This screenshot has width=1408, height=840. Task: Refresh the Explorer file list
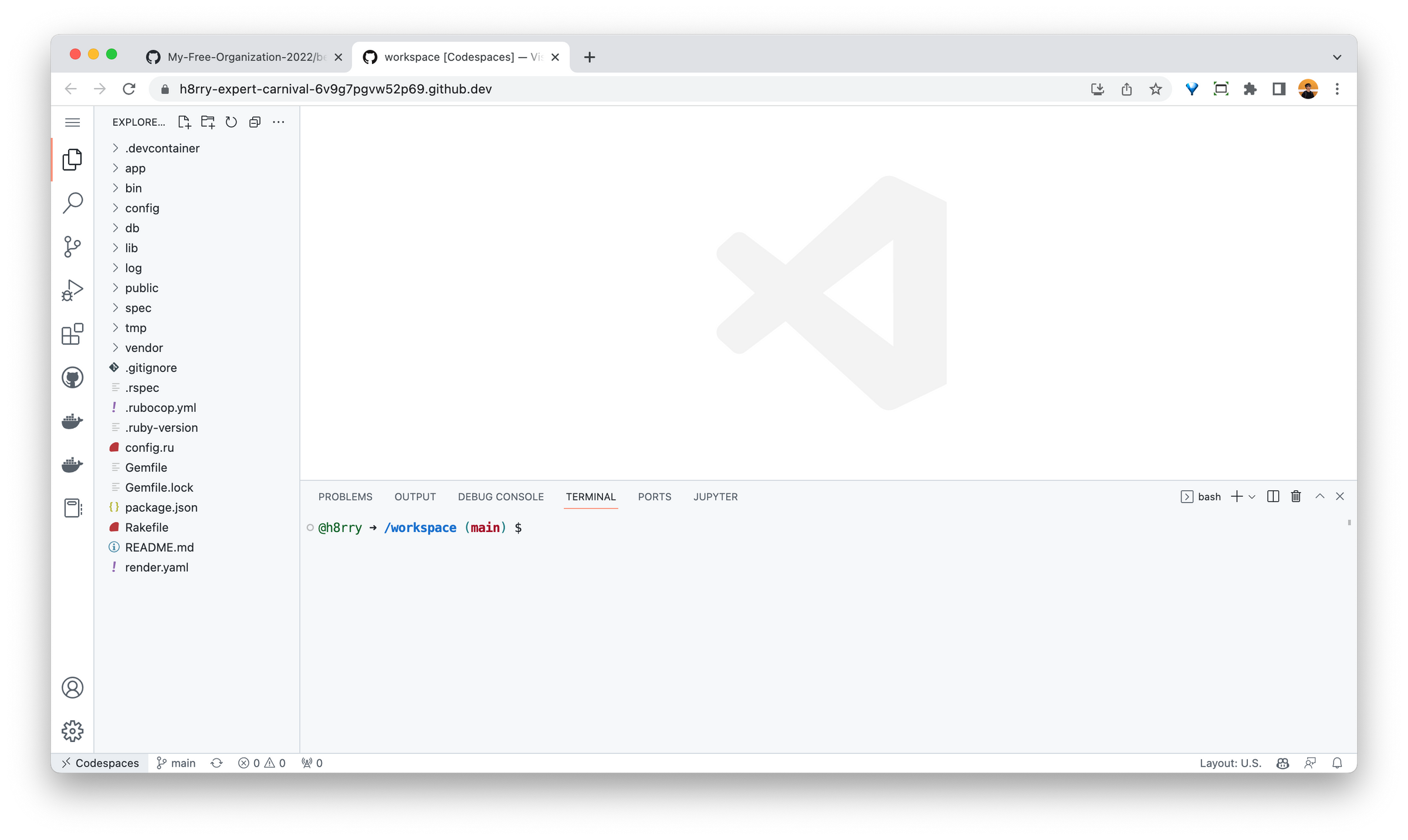point(231,122)
